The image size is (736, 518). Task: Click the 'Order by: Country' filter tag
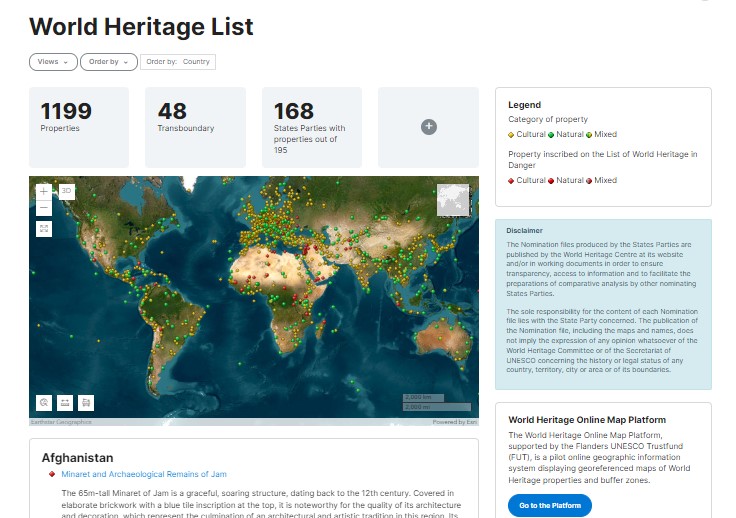178,62
